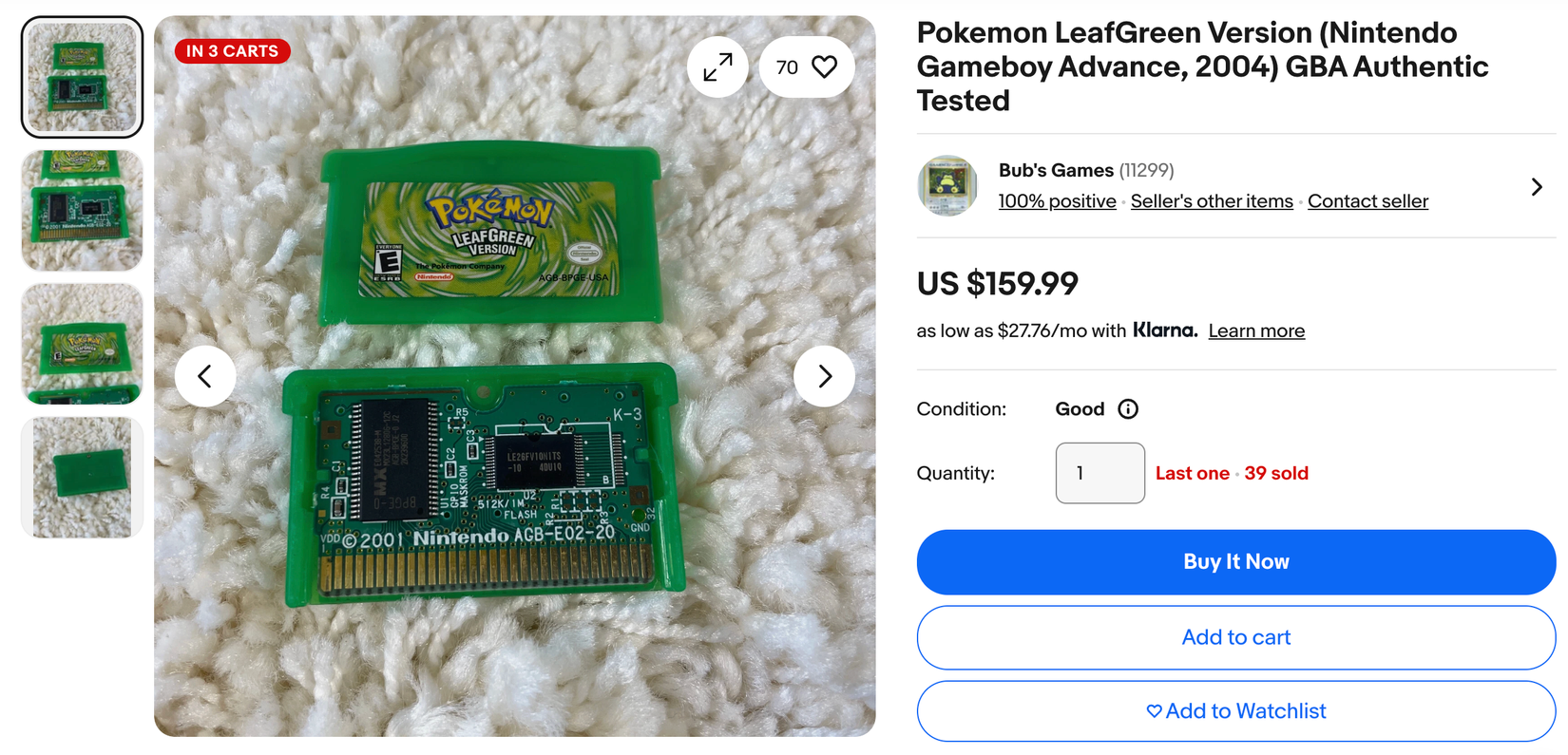Image resolution: width=1568 pixels, height=755 pixels.
Task: Click the heart icon showing 70 watchers
Action: click(806, 66)
